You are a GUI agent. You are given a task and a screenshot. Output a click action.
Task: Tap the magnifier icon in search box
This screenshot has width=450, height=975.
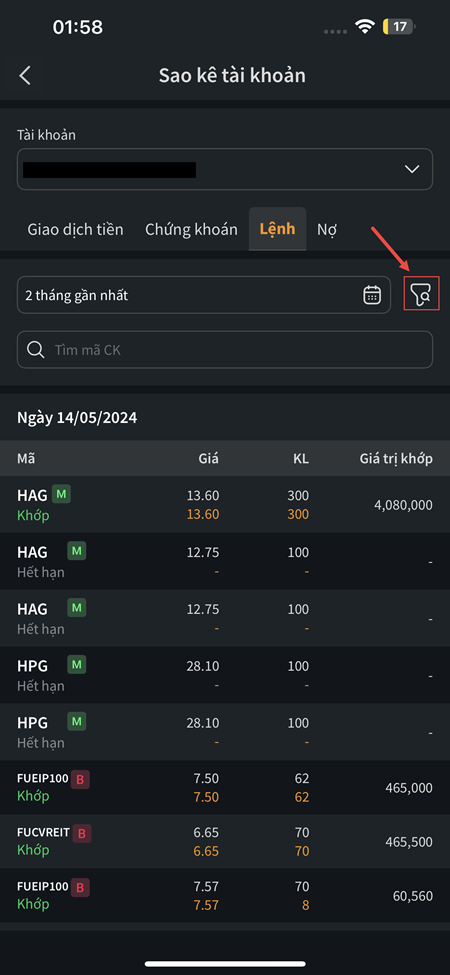point(36,350)
